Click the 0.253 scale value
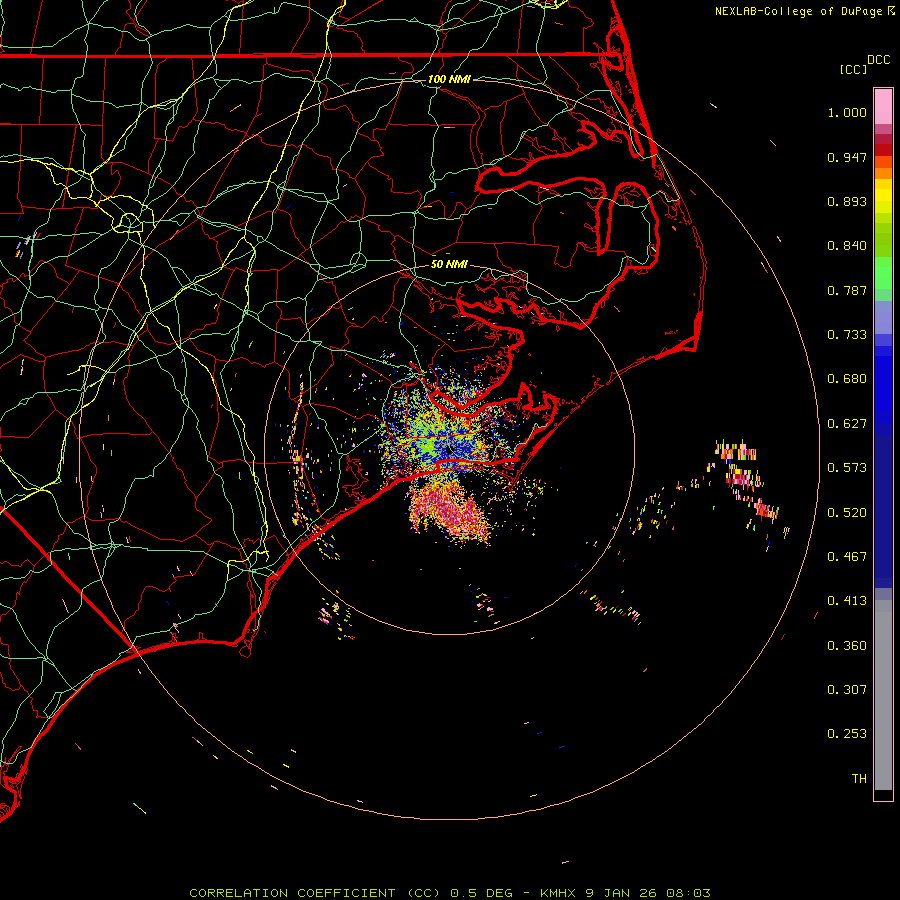This screenshot has height=900, width=900. click(x=847, y=734)
